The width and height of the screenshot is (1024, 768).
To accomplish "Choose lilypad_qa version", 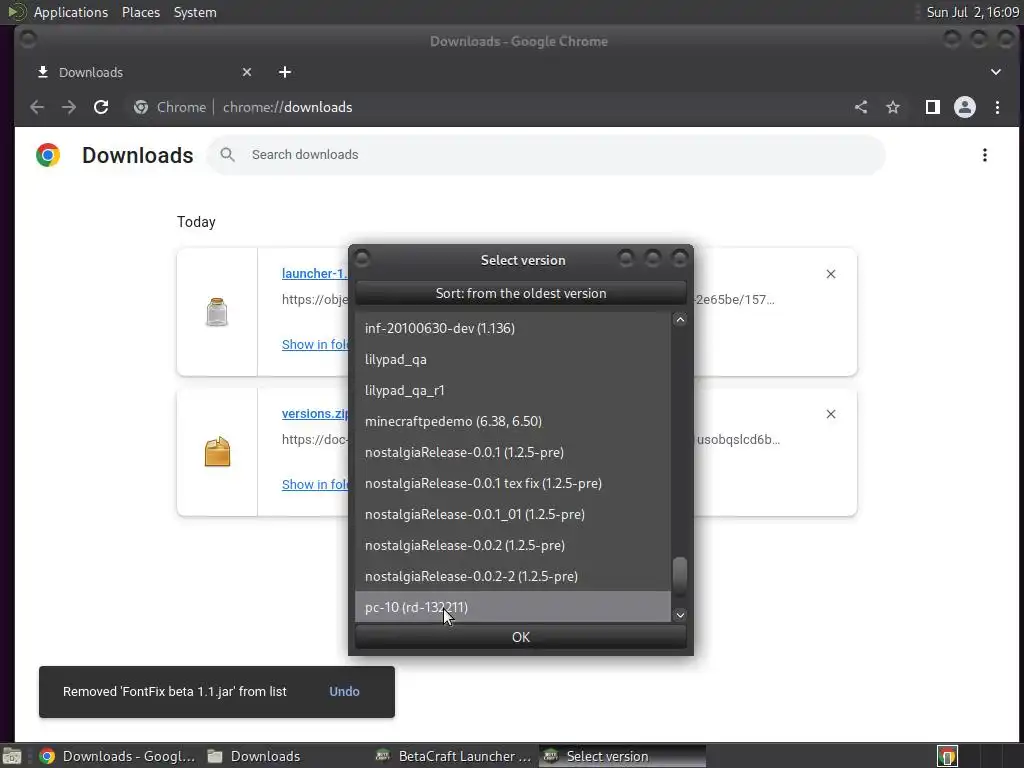I will click(513, 359).
